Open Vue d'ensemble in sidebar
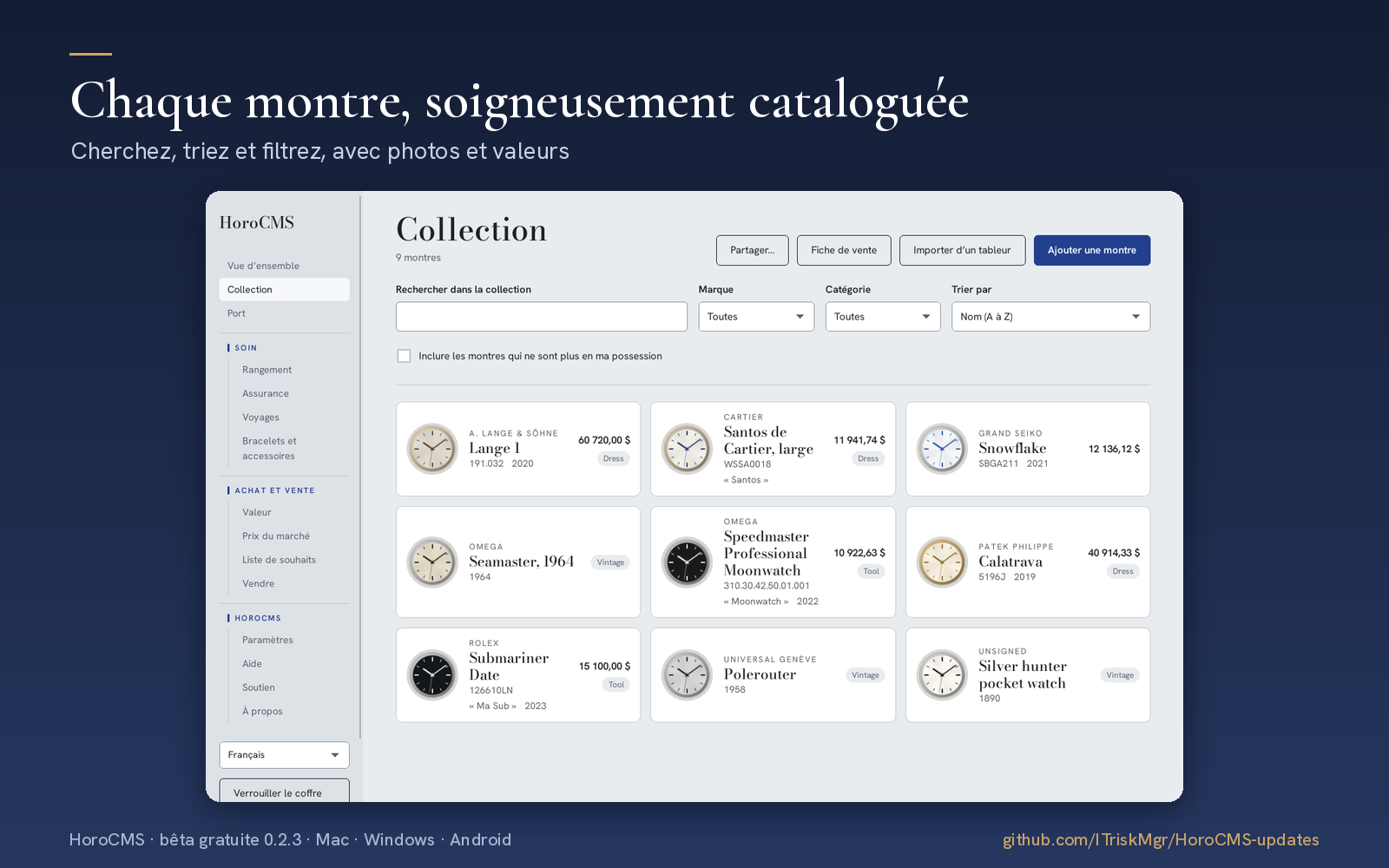The image size is (1389, 868). click(x=284, y=266)
